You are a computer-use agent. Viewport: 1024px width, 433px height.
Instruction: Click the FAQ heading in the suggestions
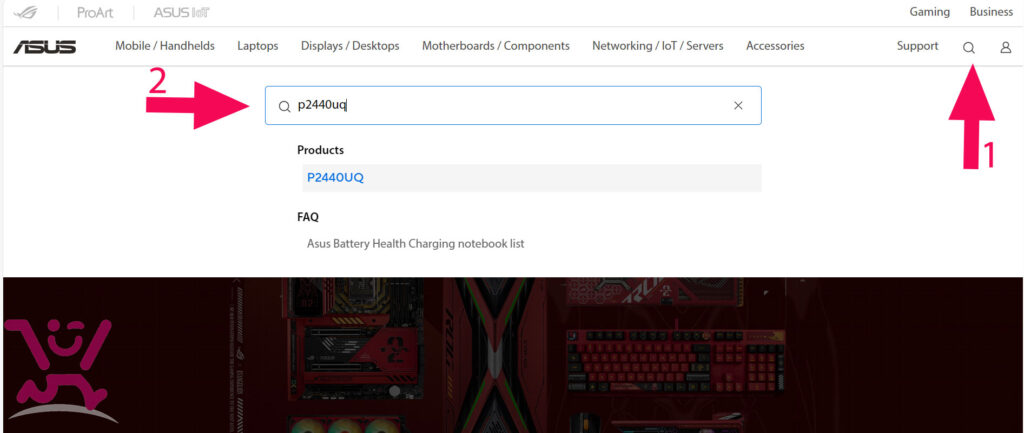tap(308, 217)
